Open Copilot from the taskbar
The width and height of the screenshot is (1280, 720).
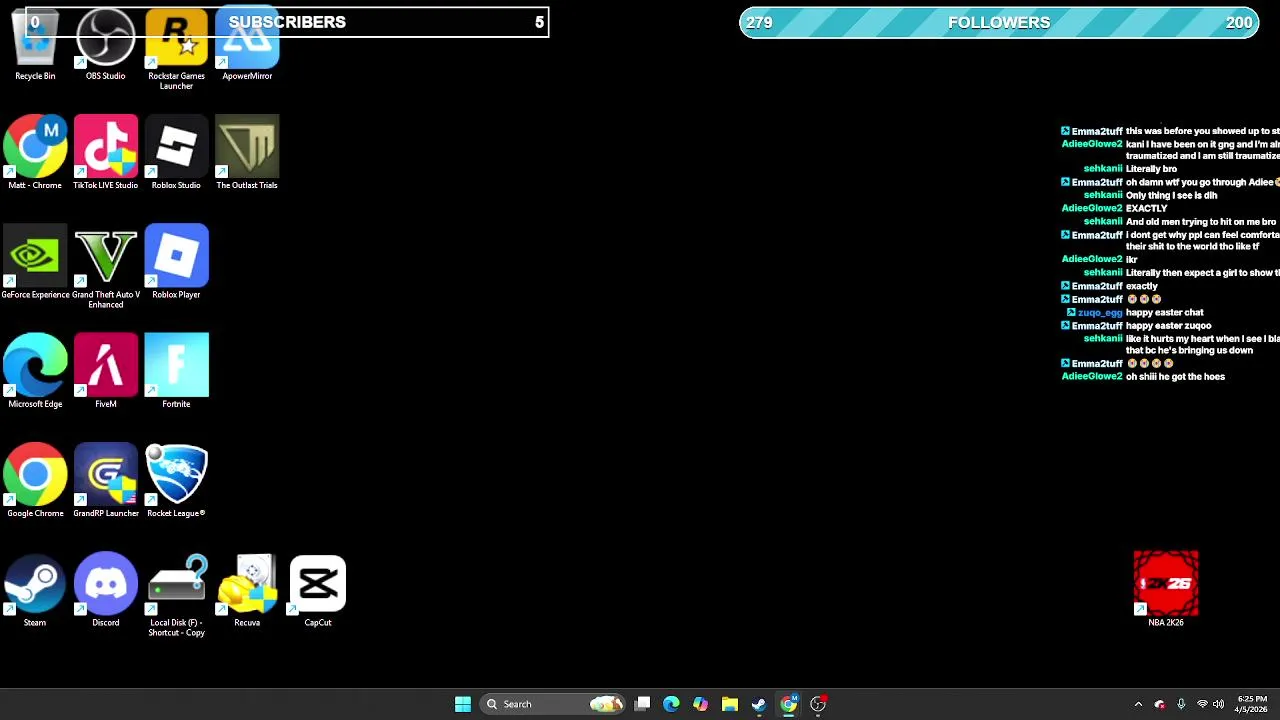tap(700, 704)
